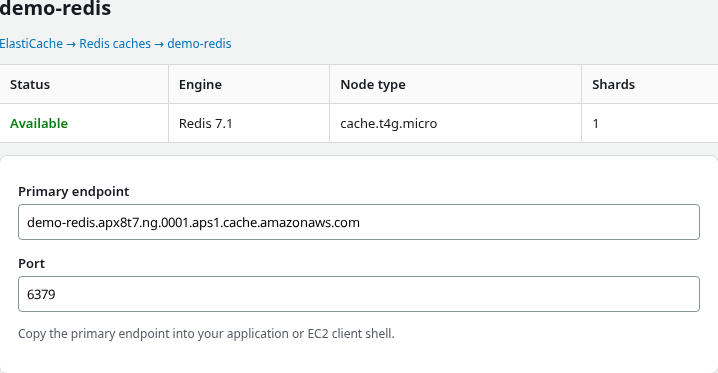Click the Primary endpoint label

click(x=74, y=191)
